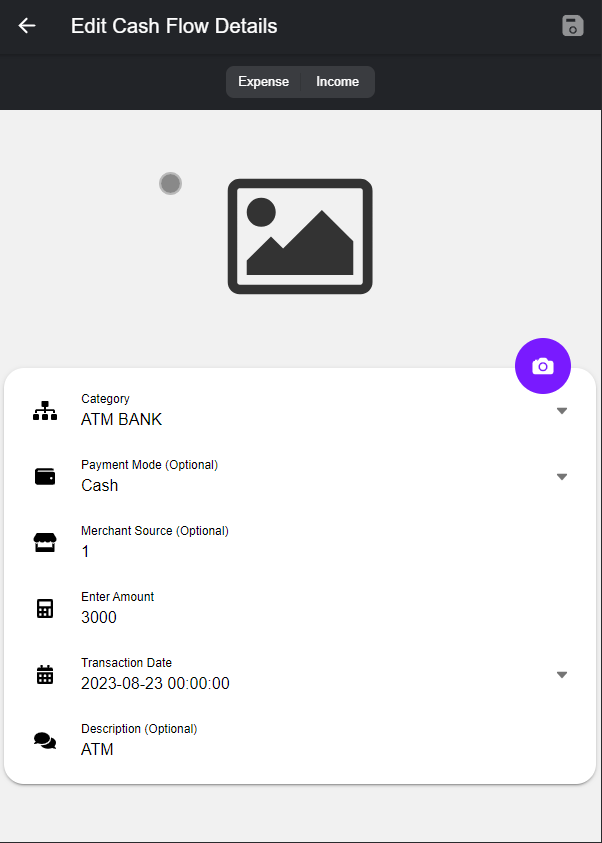Click the description chat bubbles icon
Viewport: 602px width, 843px height.
click(x=45, y=740)
